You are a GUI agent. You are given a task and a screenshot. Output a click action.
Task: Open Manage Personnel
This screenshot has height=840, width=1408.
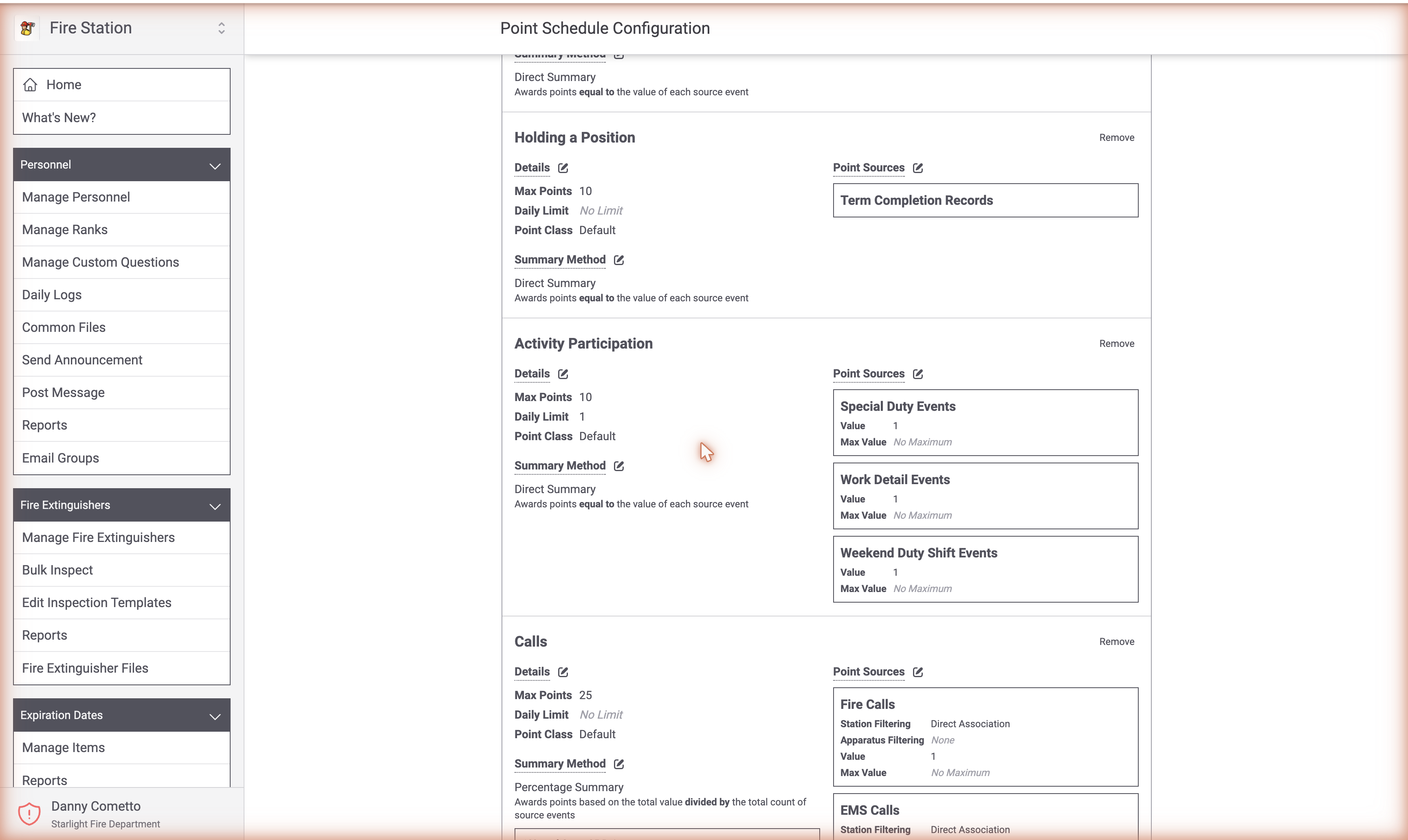pos(122,197)
